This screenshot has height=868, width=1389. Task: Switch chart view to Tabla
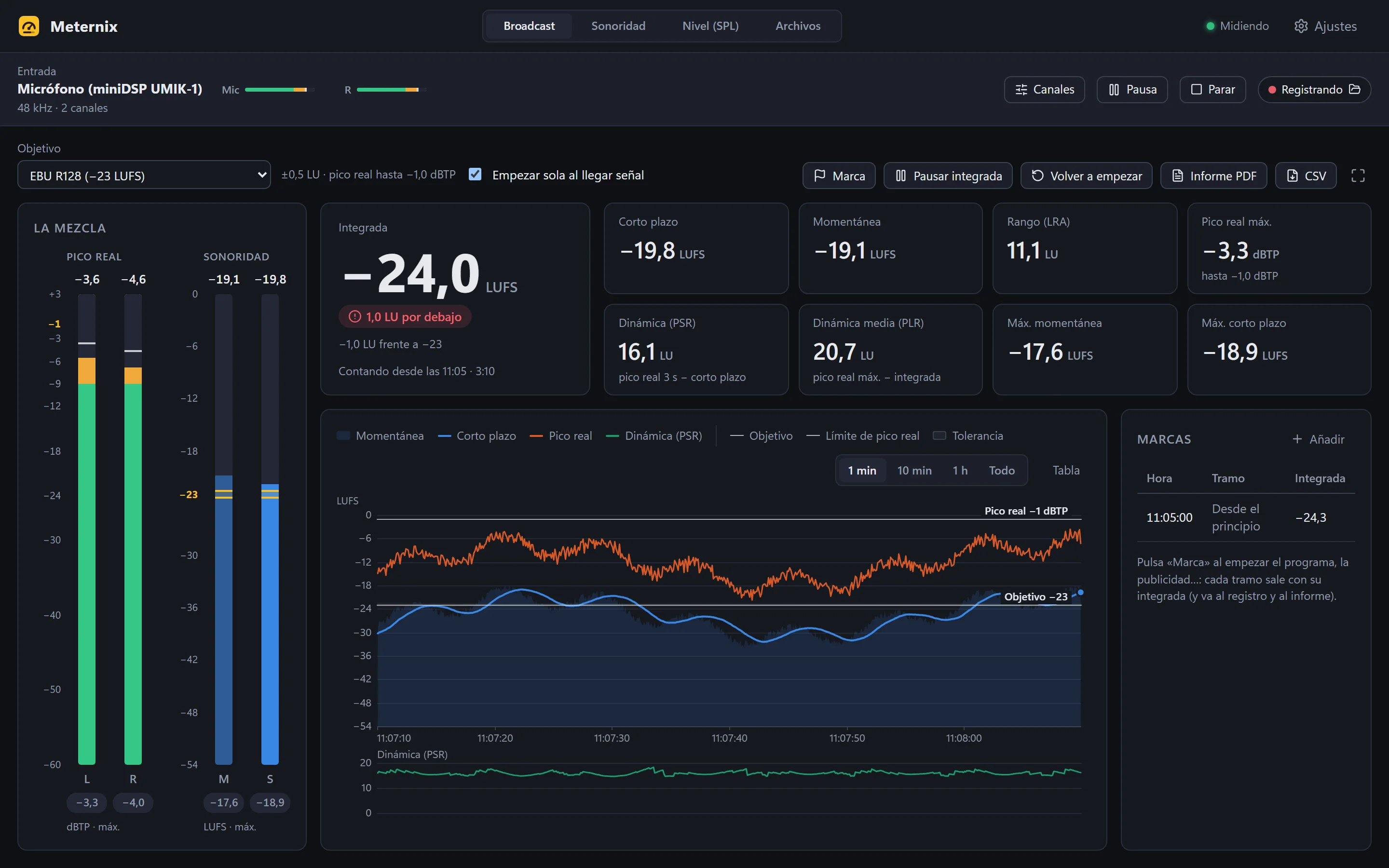pyautogui.click(x=1065, y=470)
